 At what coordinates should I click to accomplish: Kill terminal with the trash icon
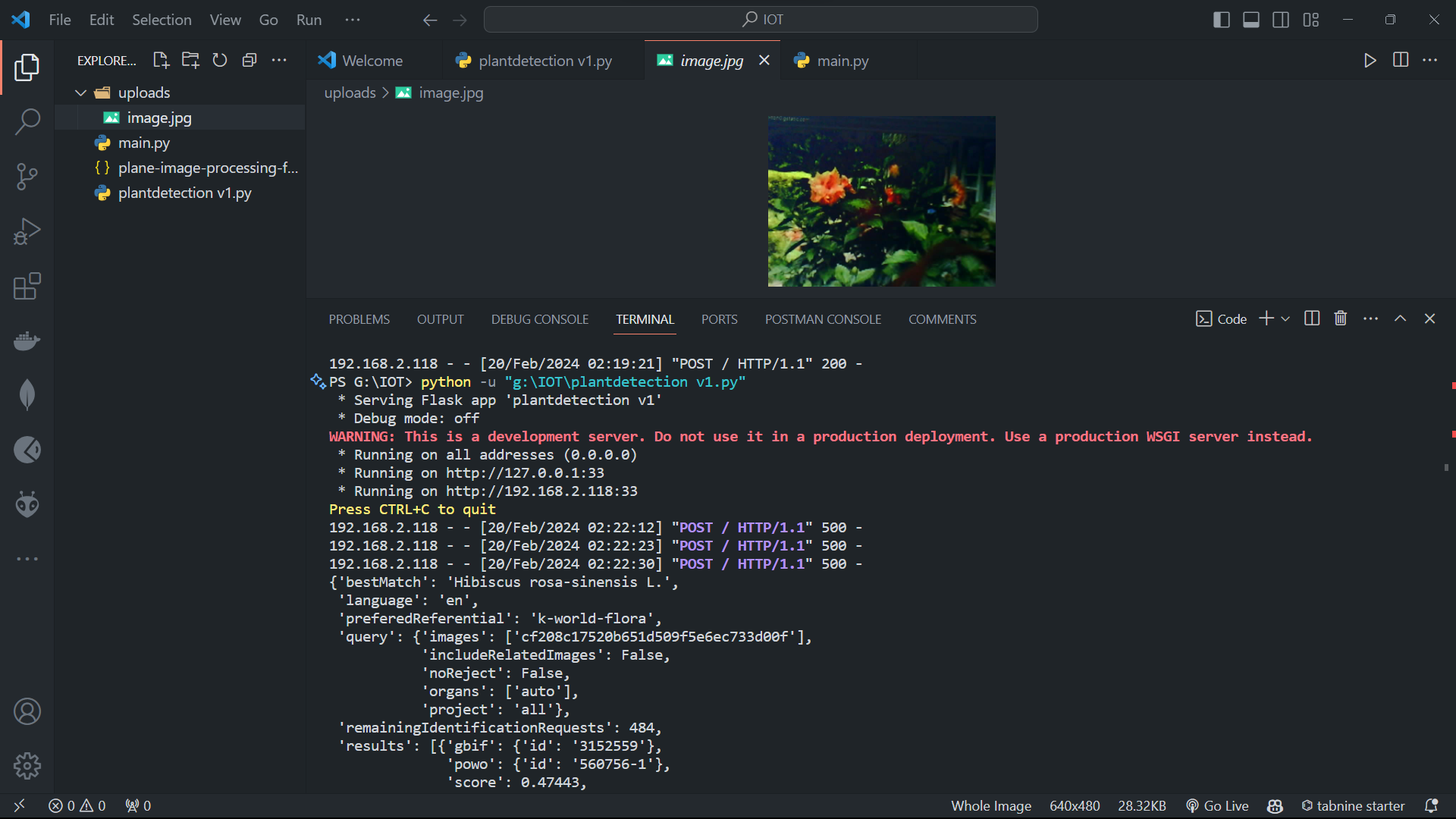tap(1341, 318)
